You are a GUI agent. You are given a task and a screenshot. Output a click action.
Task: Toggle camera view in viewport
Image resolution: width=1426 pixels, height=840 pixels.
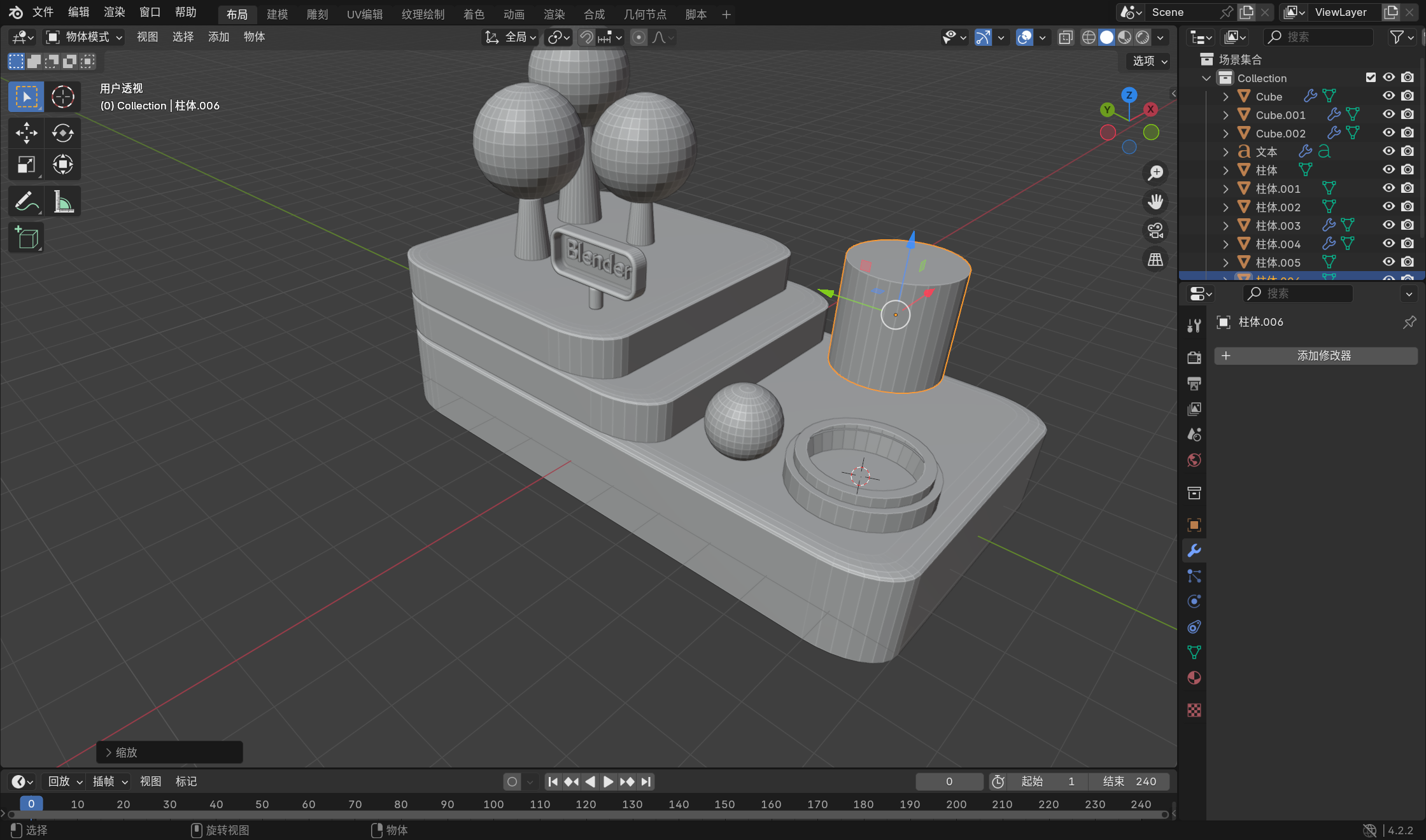1155,230
